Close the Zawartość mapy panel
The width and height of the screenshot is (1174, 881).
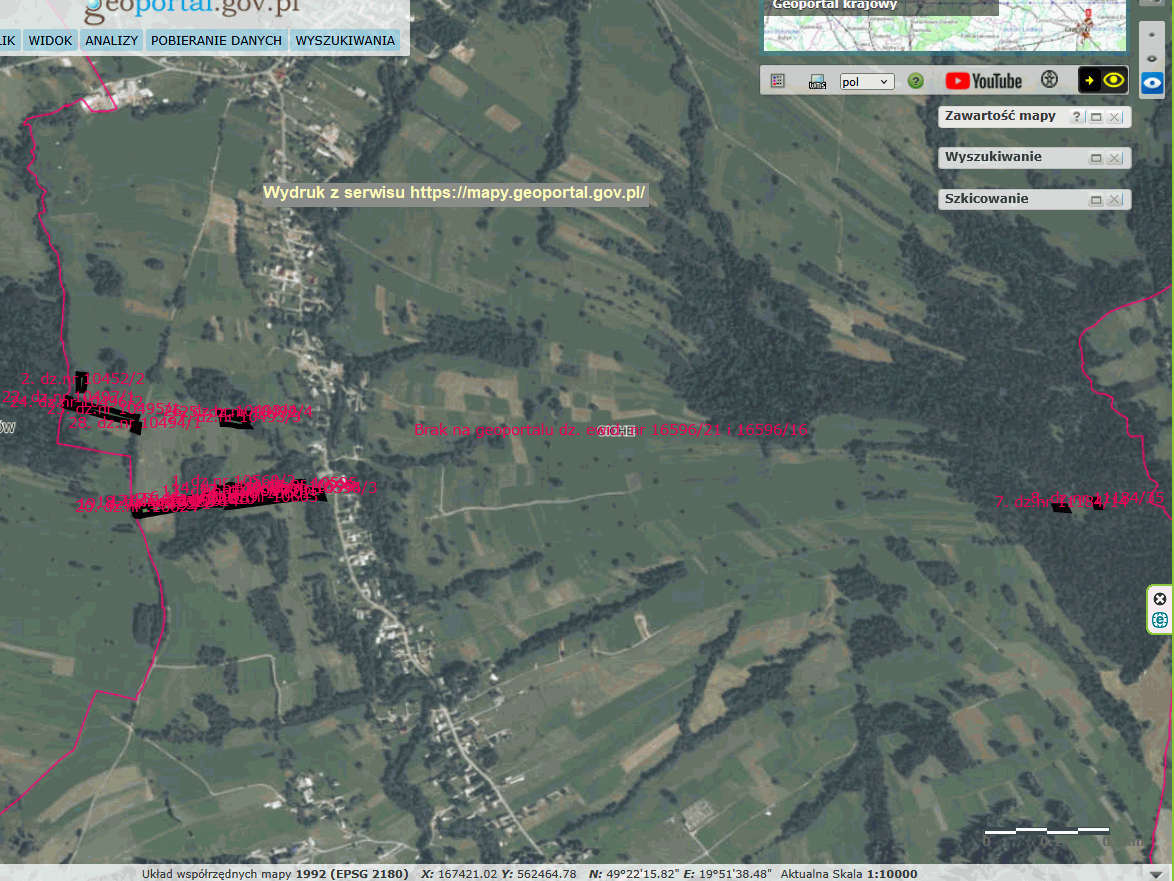(x=1115, y=117)
